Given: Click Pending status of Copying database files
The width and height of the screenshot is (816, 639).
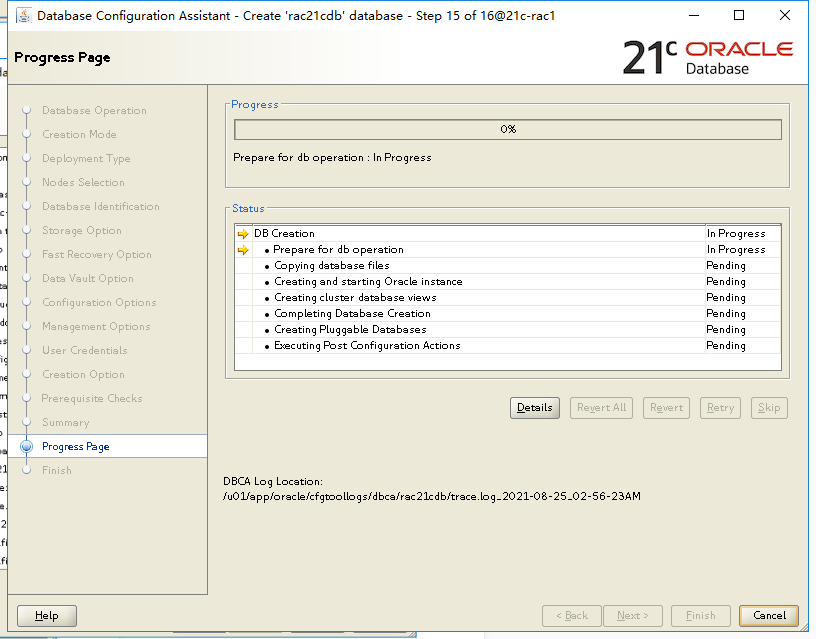Looking at the screenshot, I should click(725, 265).
